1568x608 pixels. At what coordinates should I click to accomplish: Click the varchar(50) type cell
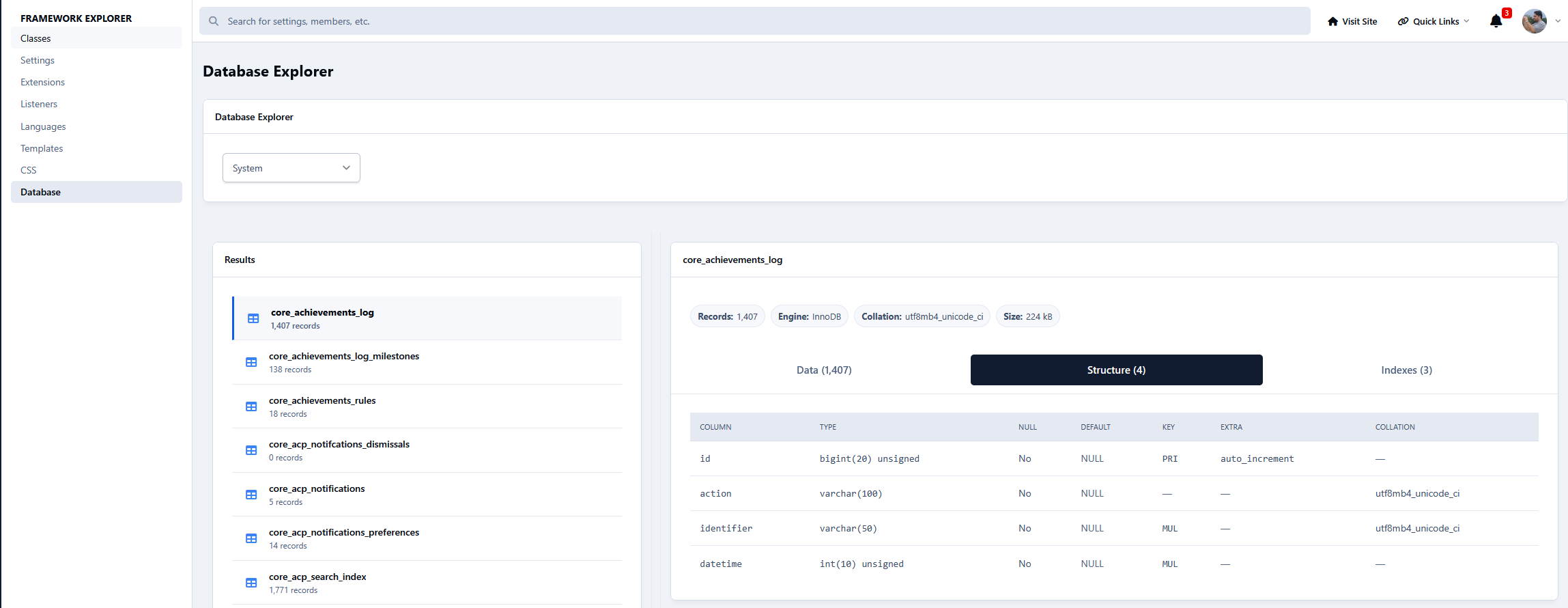click(849, 528)
